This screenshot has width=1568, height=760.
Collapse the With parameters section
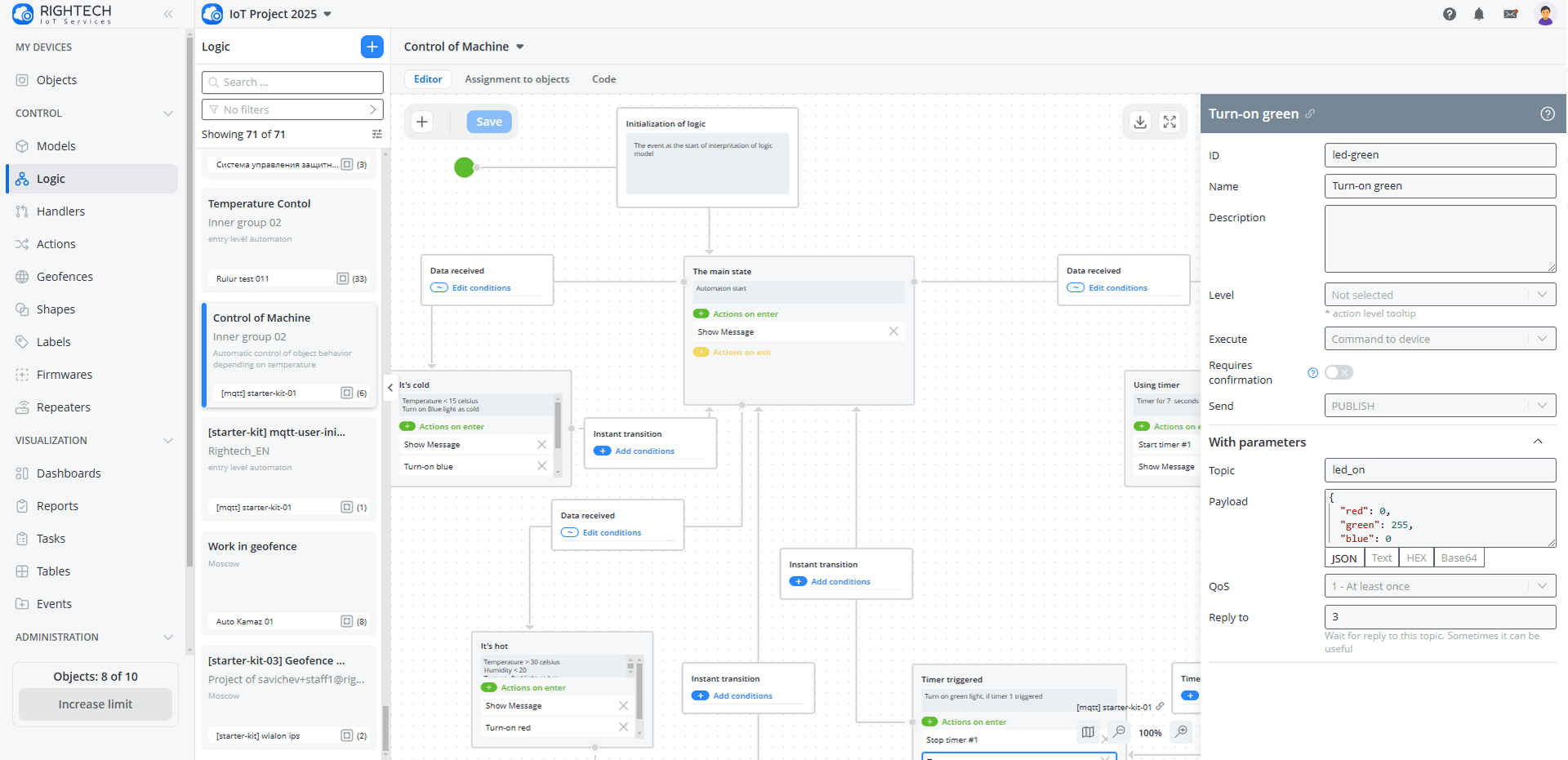click(1538, 442)
